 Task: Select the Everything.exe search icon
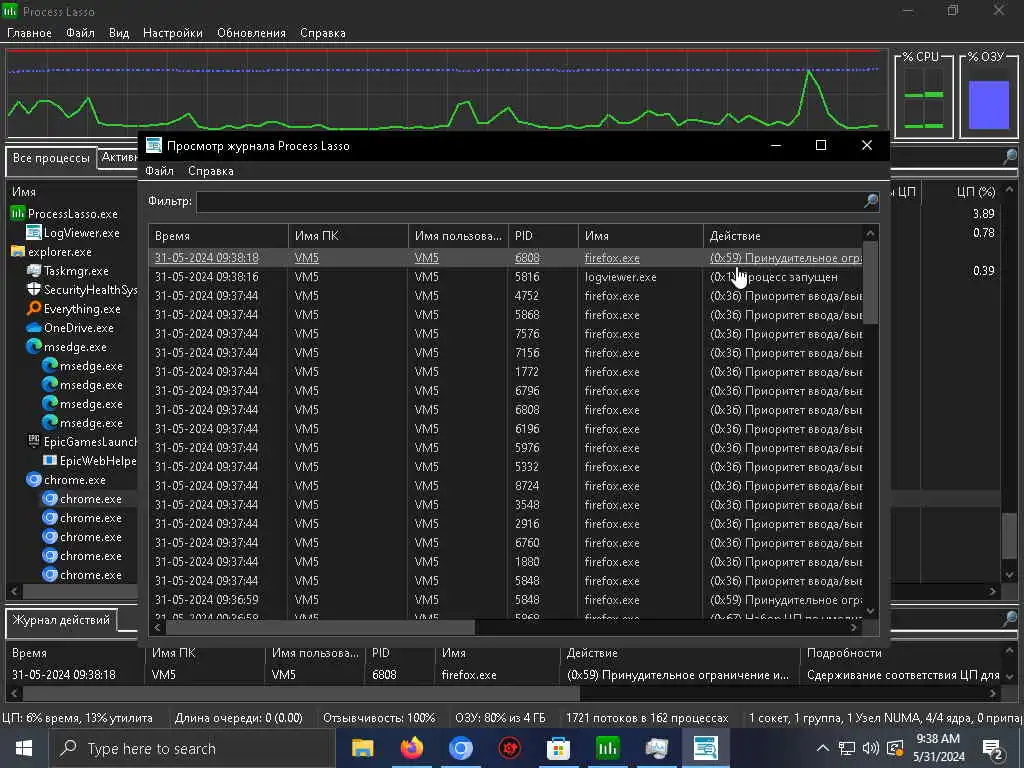[x=33, y=308]
